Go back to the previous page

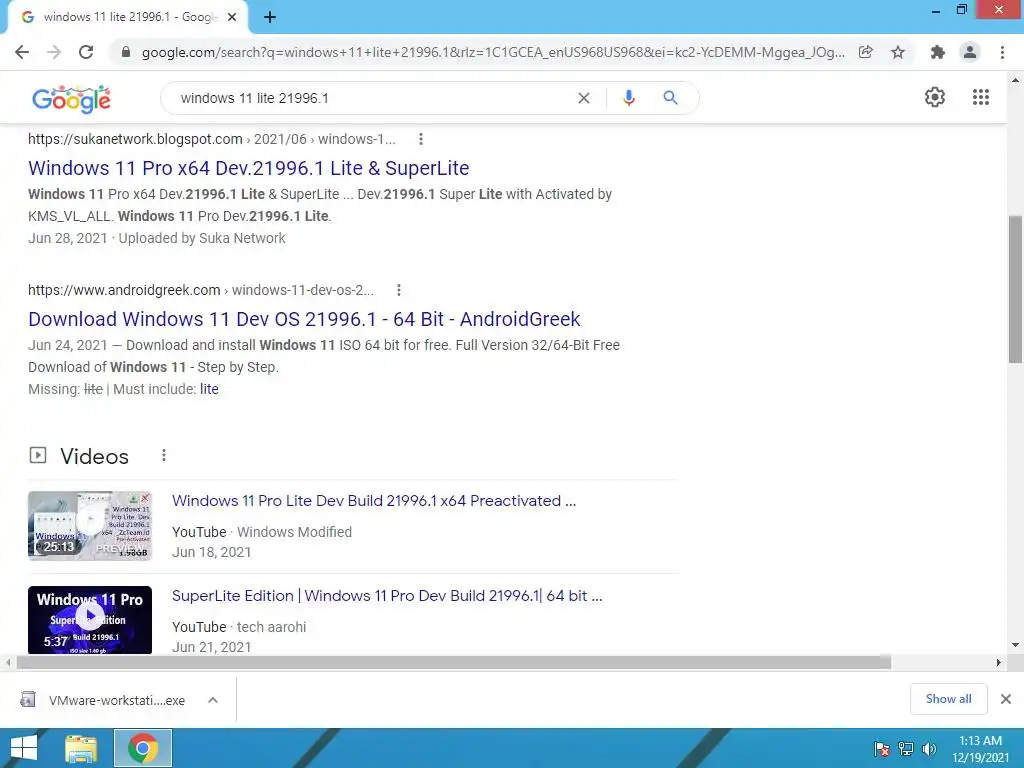22,52
